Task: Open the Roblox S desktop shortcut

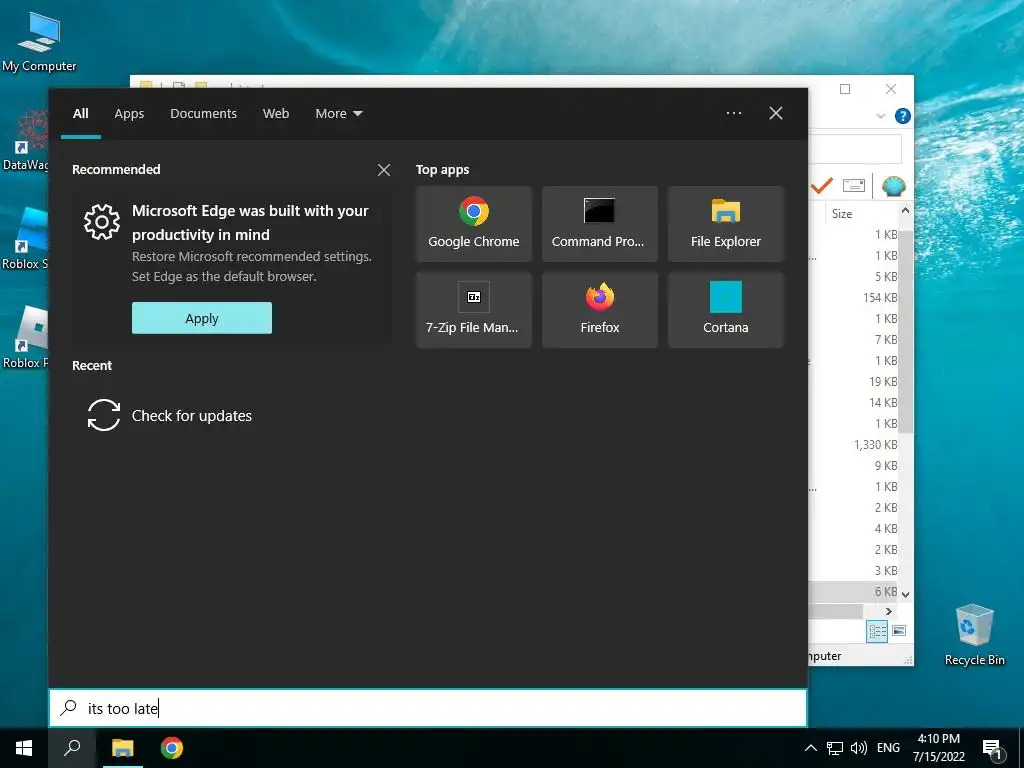Action: click(25, 239)
